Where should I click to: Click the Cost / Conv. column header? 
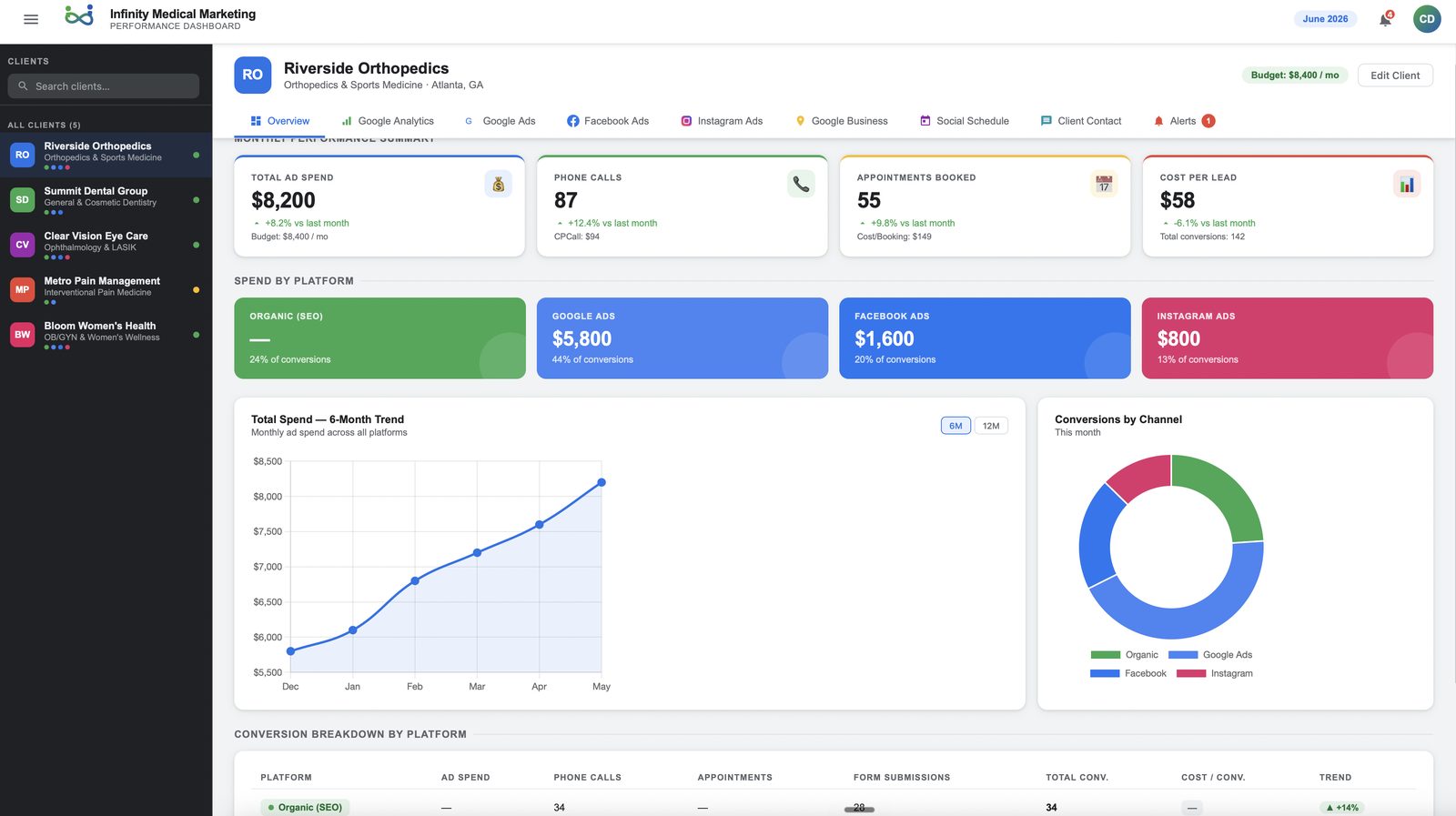coord(1213,778)
